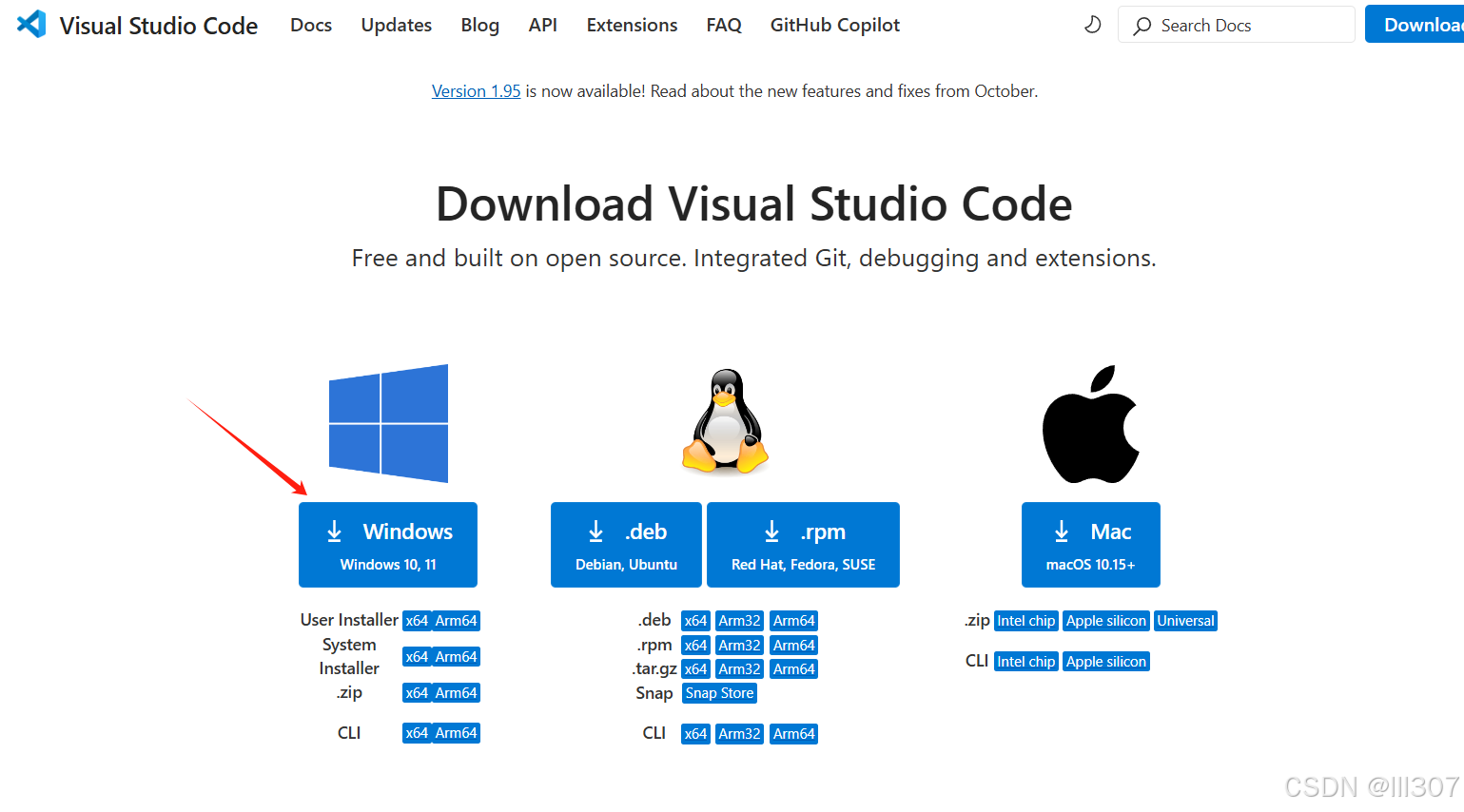Click Linux .rpm x64 link
The image size is (1464, 812).
pyautogui.click(x=696, y=646)
